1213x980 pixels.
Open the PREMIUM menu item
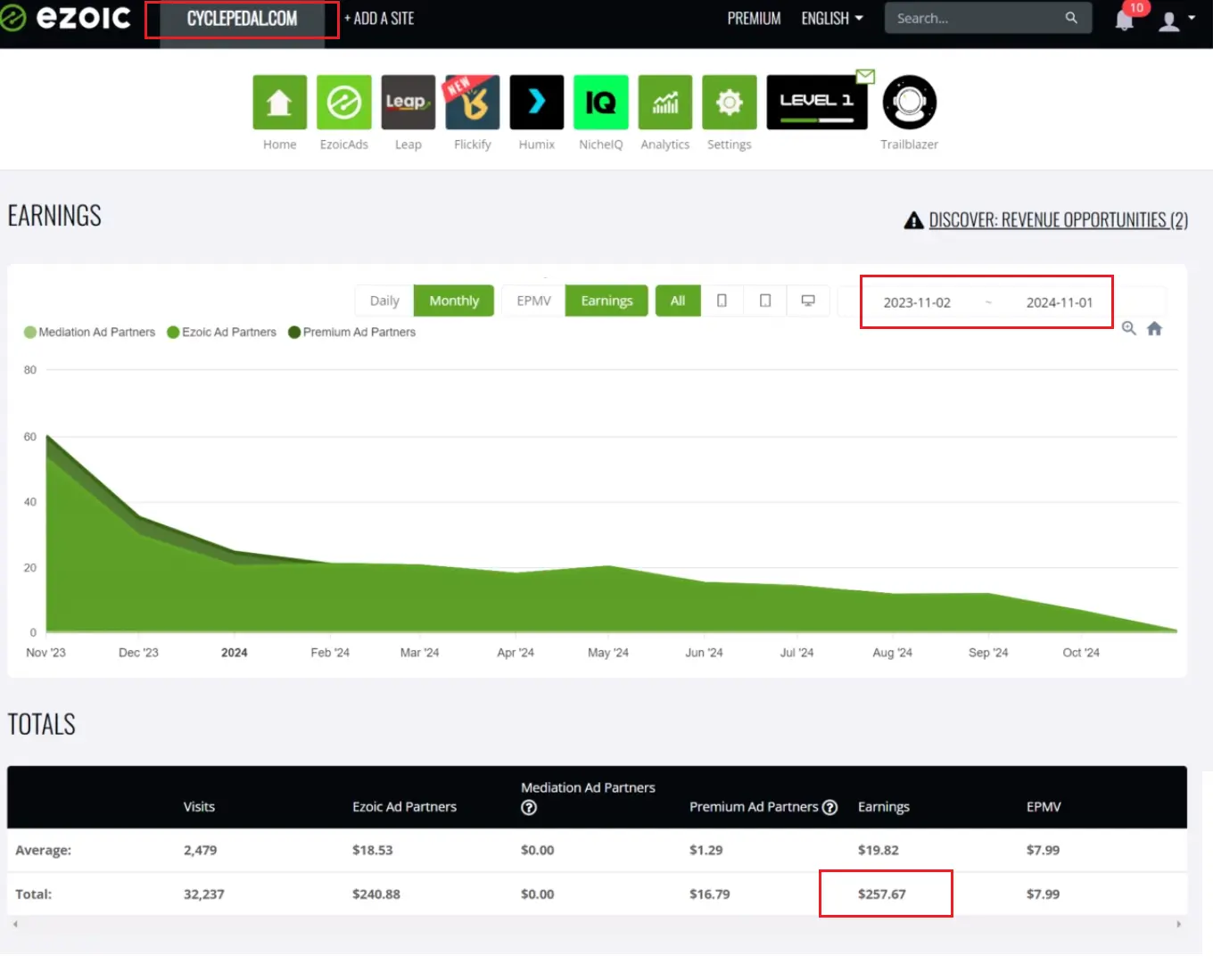[x=754, y=18]
